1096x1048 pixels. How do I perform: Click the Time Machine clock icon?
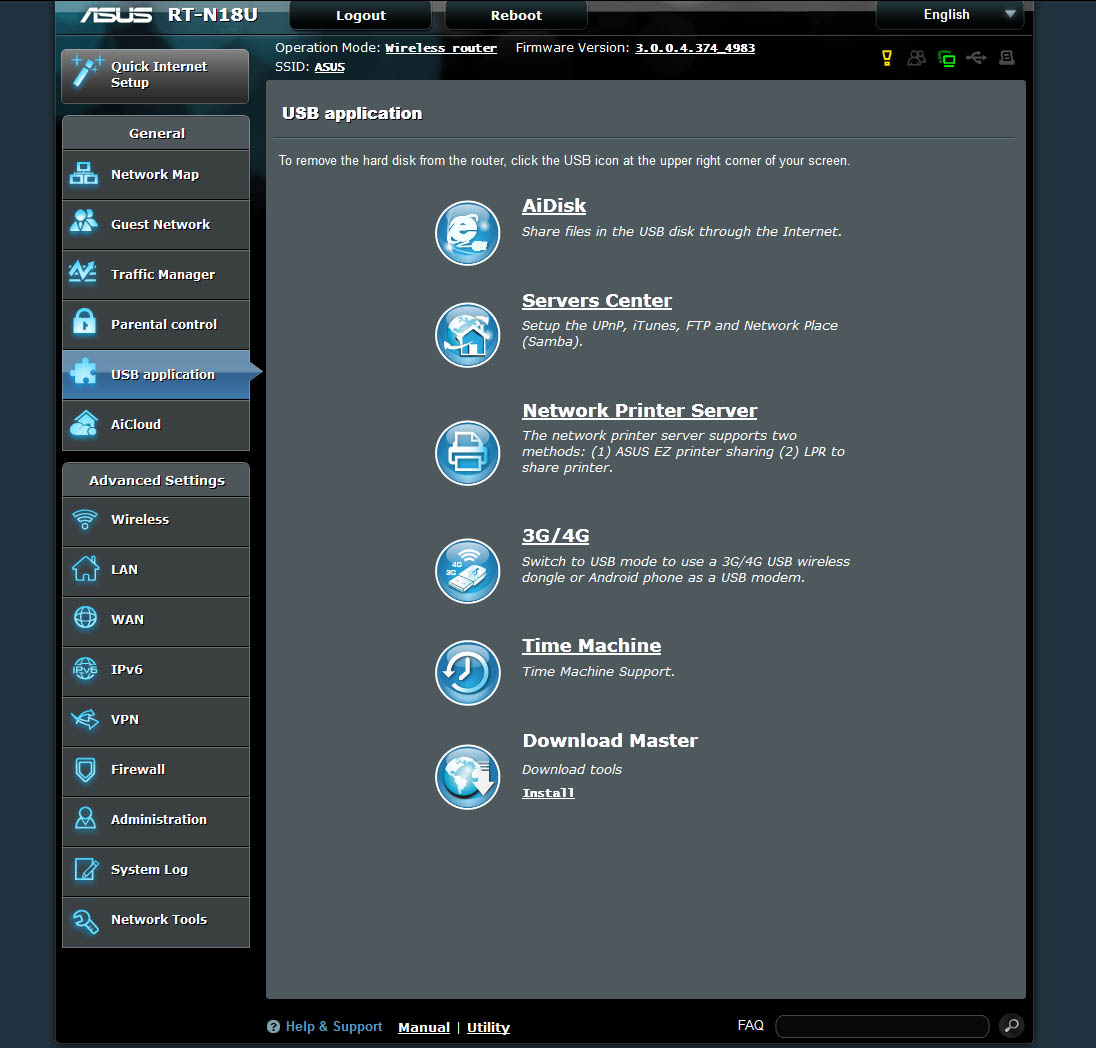(467, 673)
